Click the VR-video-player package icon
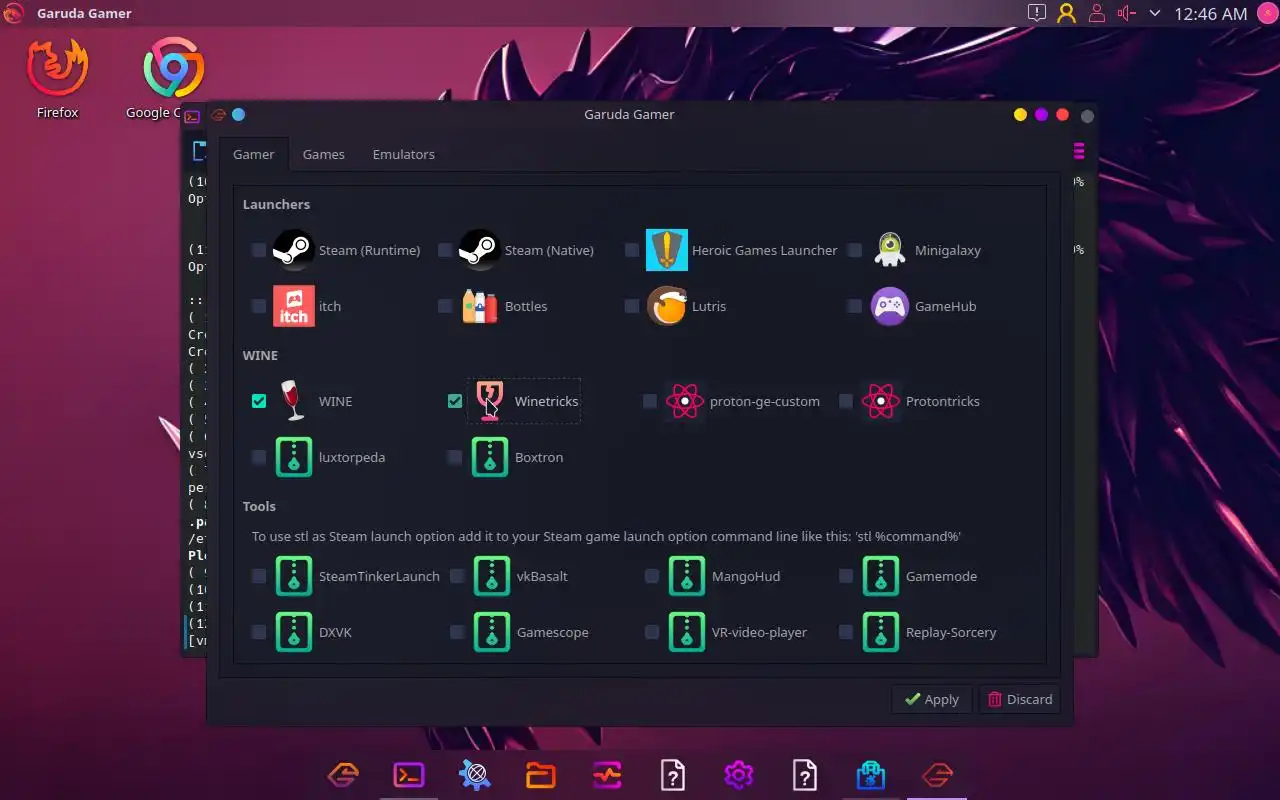The image size is (1280, 800). coord(687,632)
